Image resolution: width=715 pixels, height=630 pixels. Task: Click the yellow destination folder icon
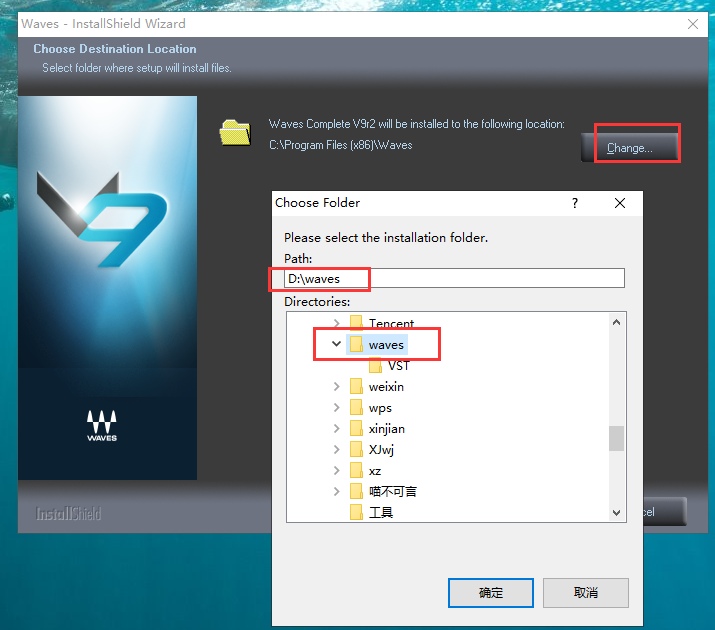click(x=236, y=132)
